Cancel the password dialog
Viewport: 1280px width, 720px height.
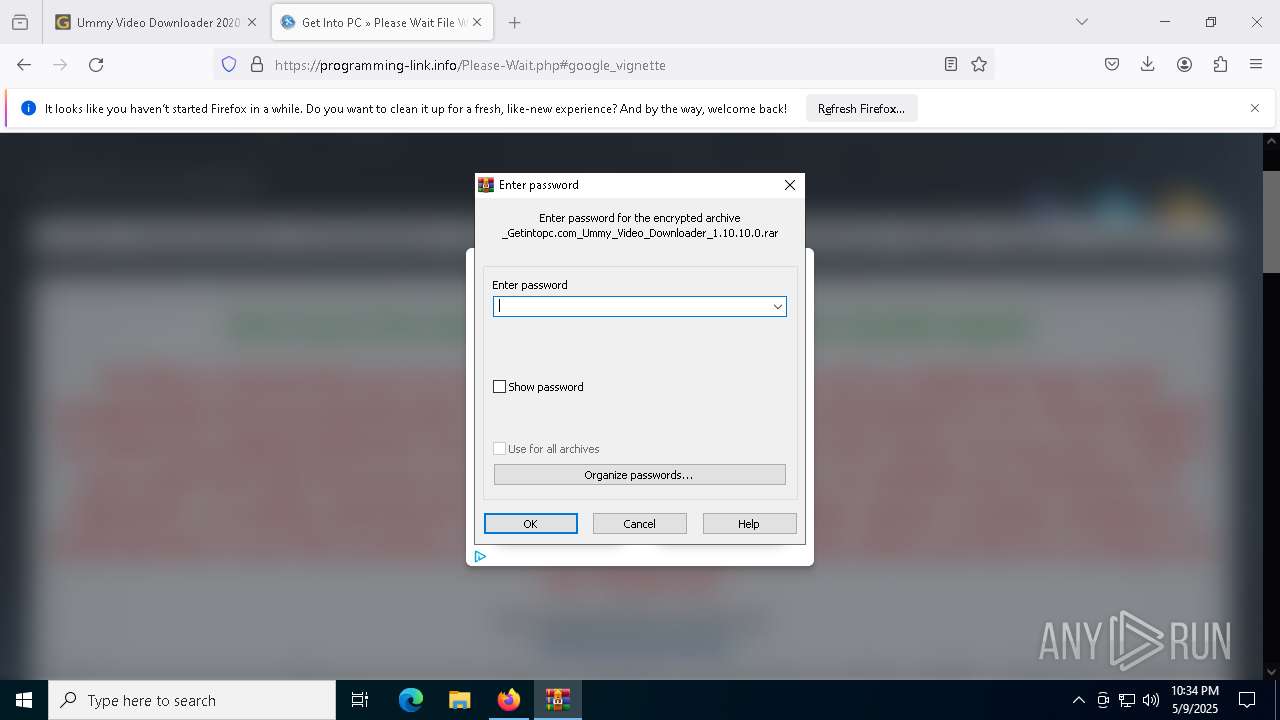pos(639,524)
